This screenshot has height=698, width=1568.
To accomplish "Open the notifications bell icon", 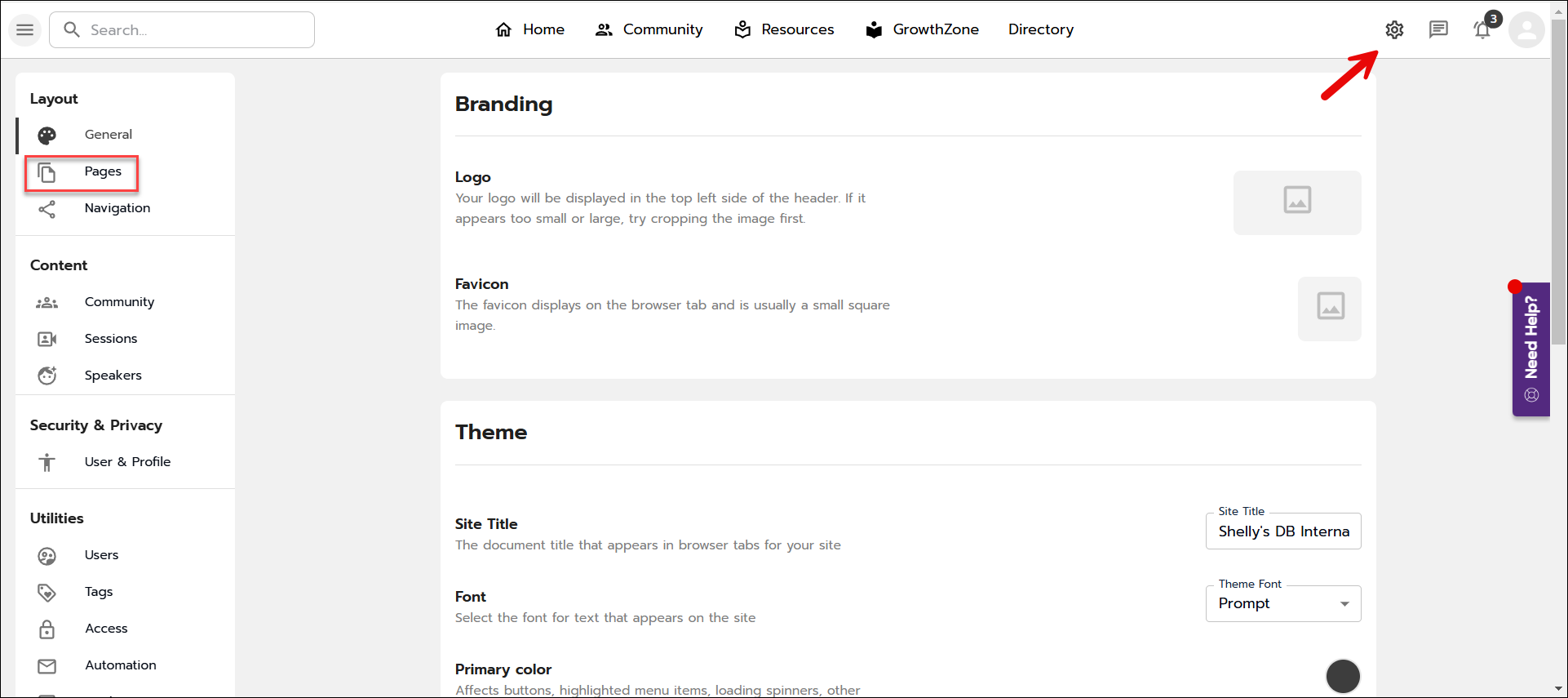I will [x=1482, y=31].
